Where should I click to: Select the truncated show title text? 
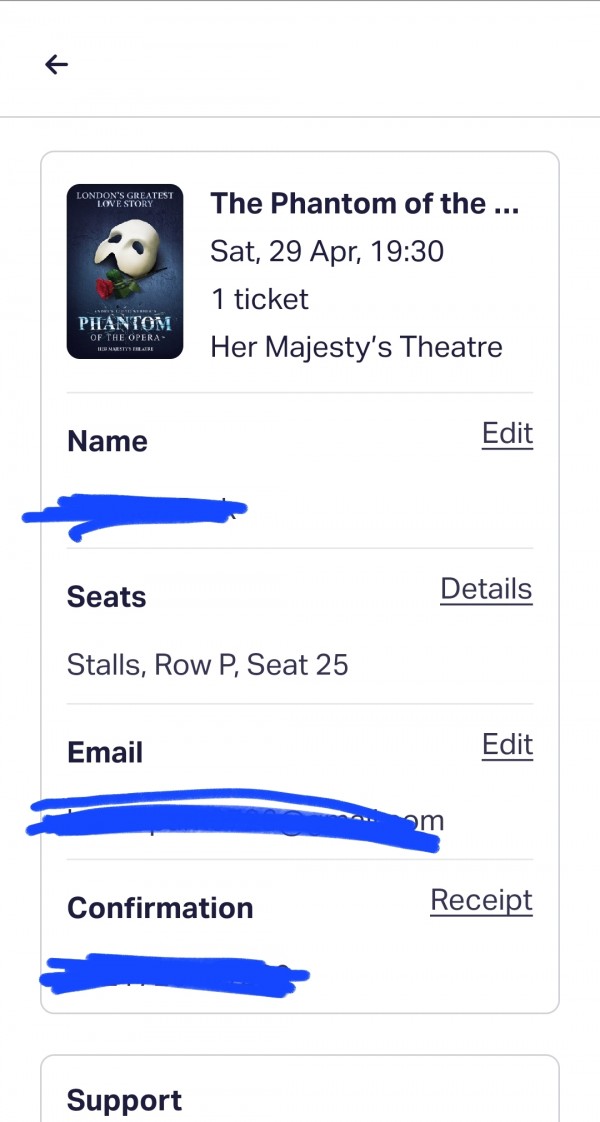coord(364,204)
